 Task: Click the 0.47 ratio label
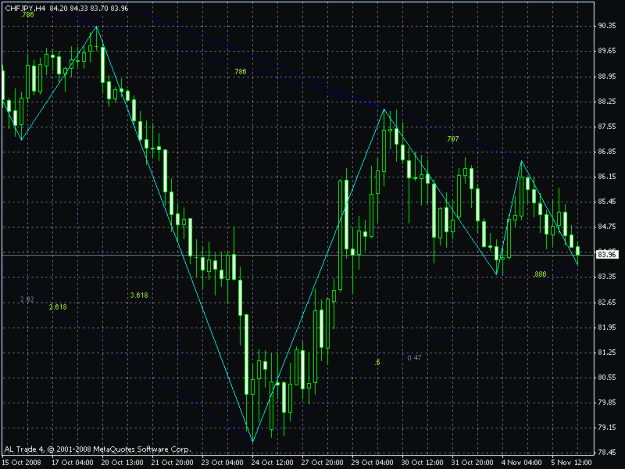pos(414,358)
